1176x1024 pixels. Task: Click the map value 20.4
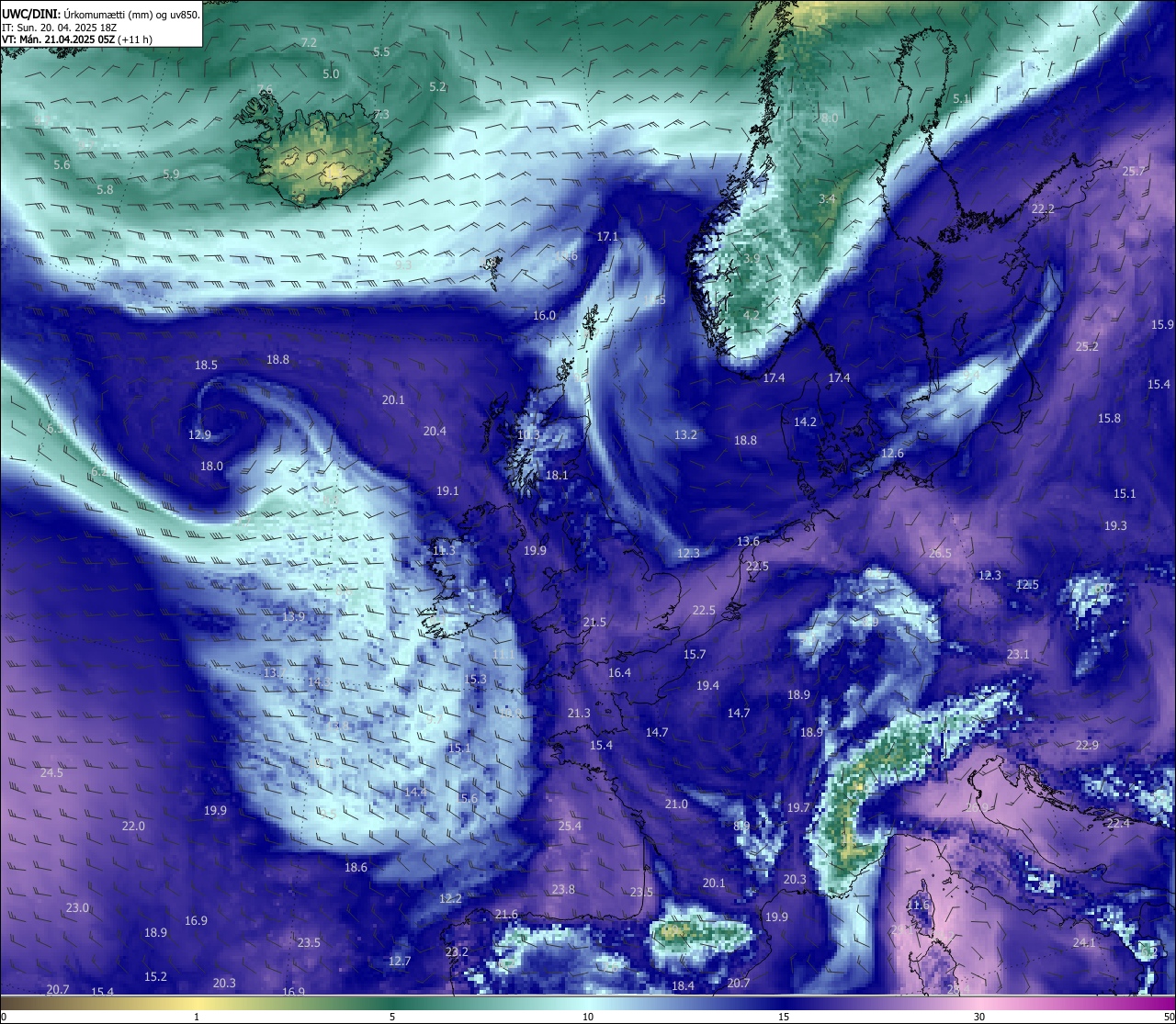click(435, 432)
